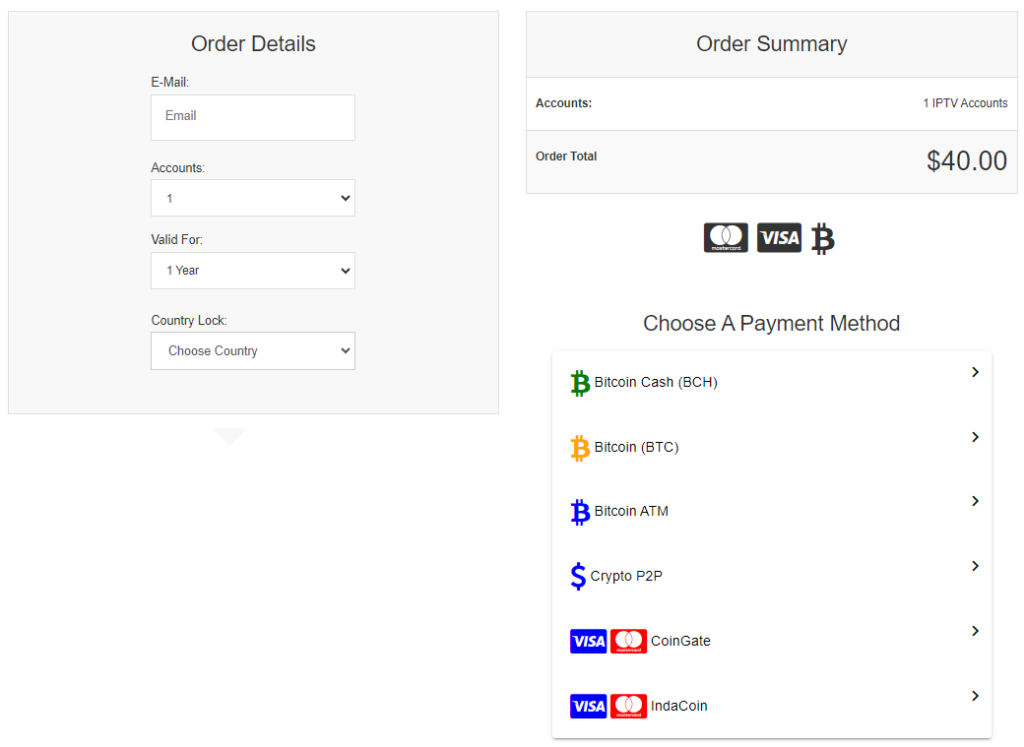Expand the CoinGate option using its chevron
Viewport: 1024px width, 747px height.
pyautogui.click(x=975, y=631)
